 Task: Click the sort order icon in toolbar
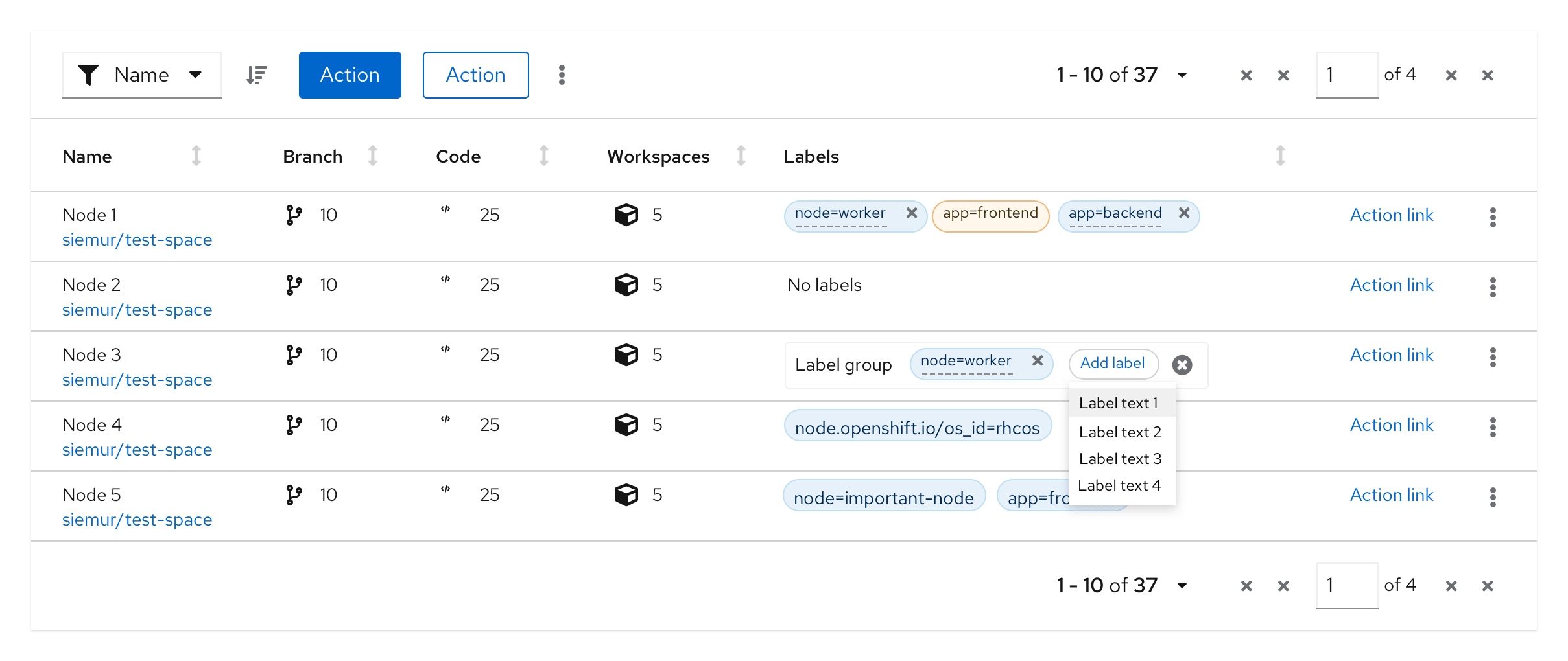point(257,75)
